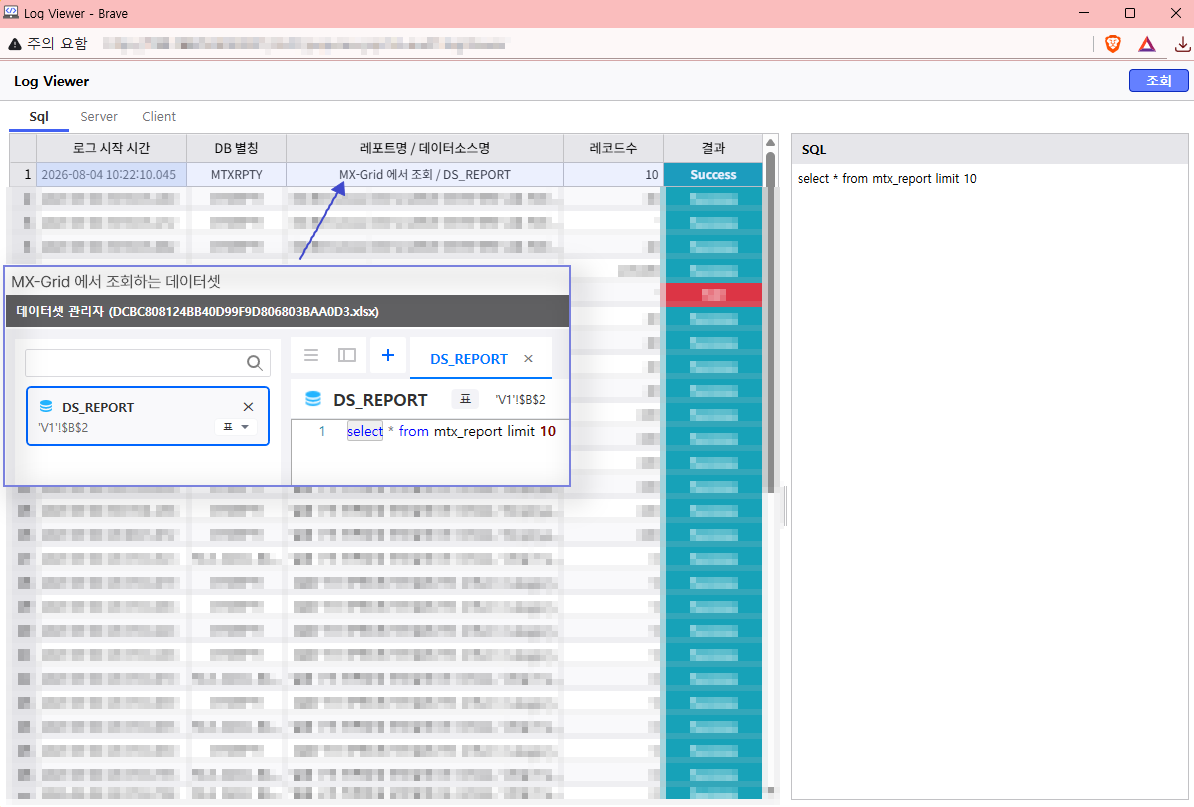Click the Success result cell in row 1

point(713,174)
